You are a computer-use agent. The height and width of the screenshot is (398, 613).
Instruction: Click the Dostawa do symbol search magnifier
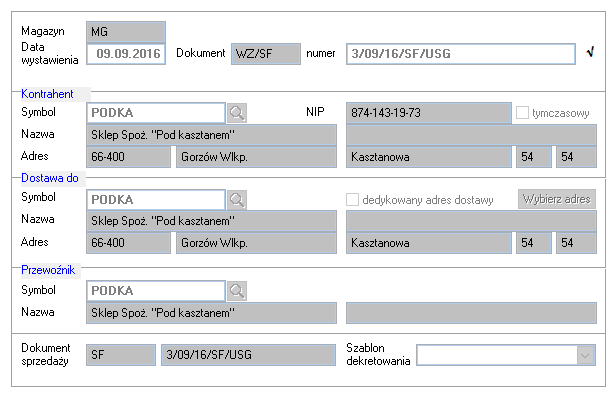237,200
